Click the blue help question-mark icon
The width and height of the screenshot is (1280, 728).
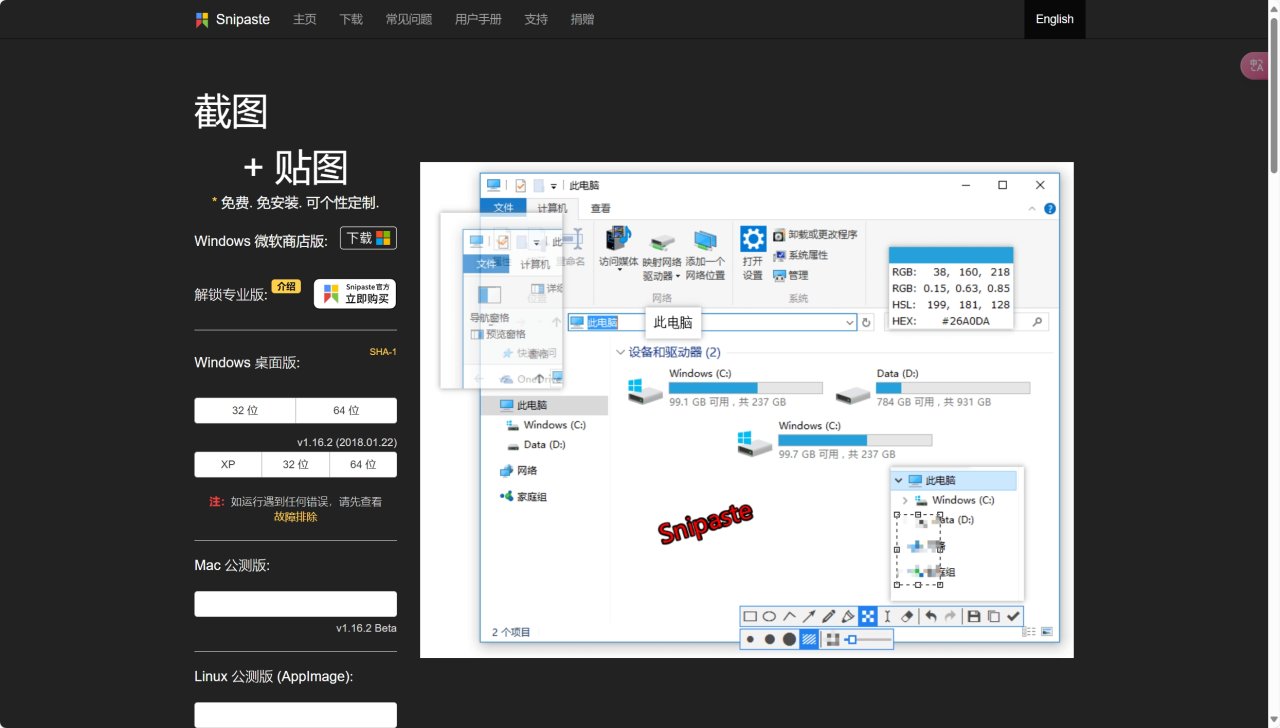1049,209
